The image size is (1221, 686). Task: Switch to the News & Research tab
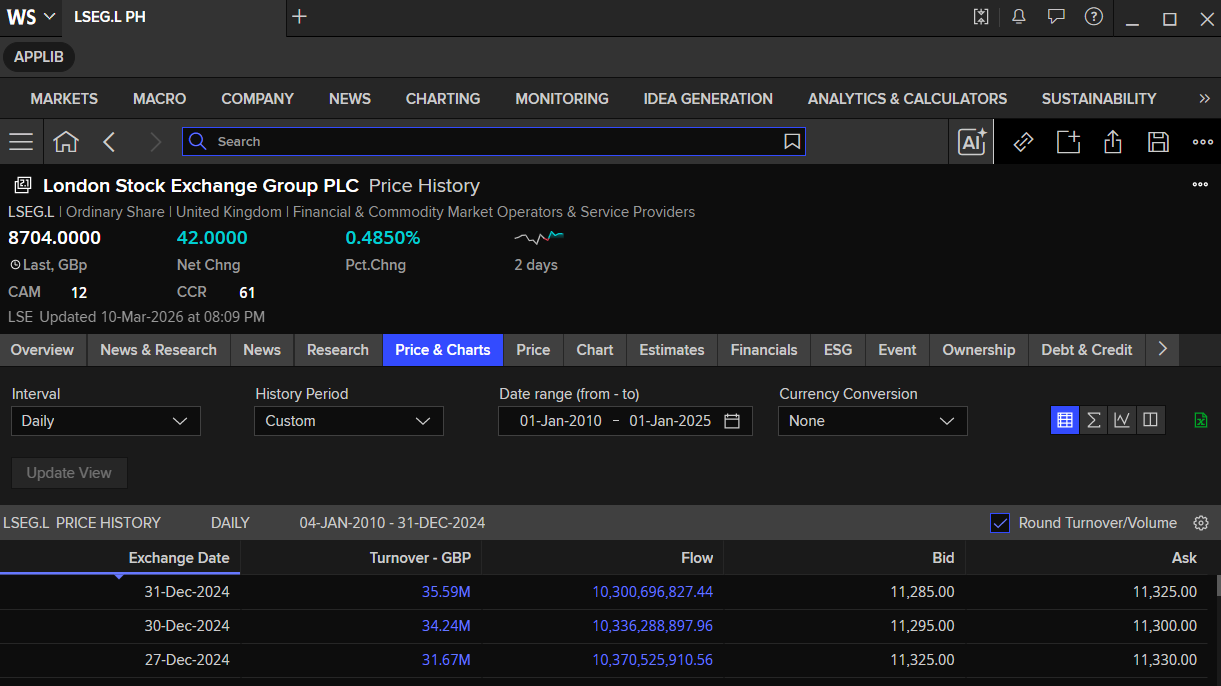point(159,350)
